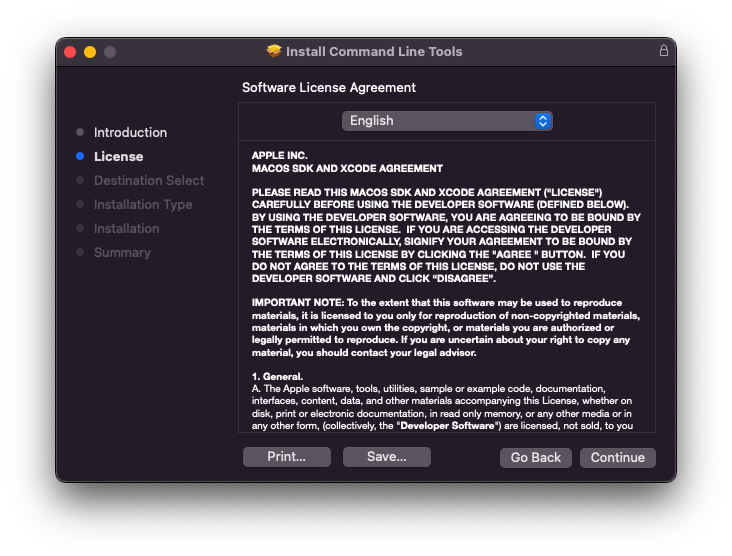Click the bold 'Developer Software' term
This screenshot has width=732, height=556.
pyautogui.click(x=447, y=426)
